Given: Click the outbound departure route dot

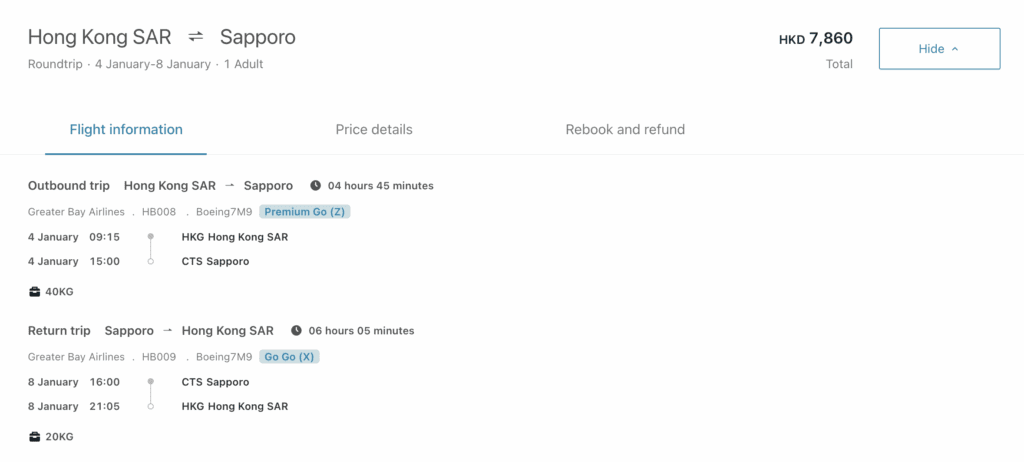Looking at the screenshot, I should click(150, 237).
